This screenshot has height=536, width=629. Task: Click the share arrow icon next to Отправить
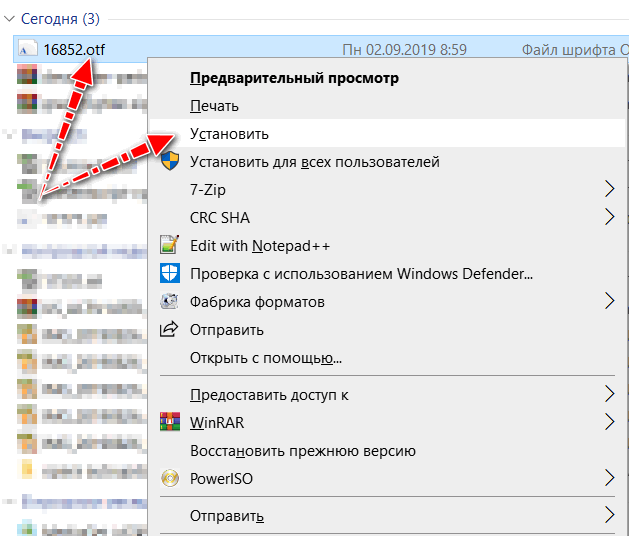pyautogui.click(x=170, y=329)
